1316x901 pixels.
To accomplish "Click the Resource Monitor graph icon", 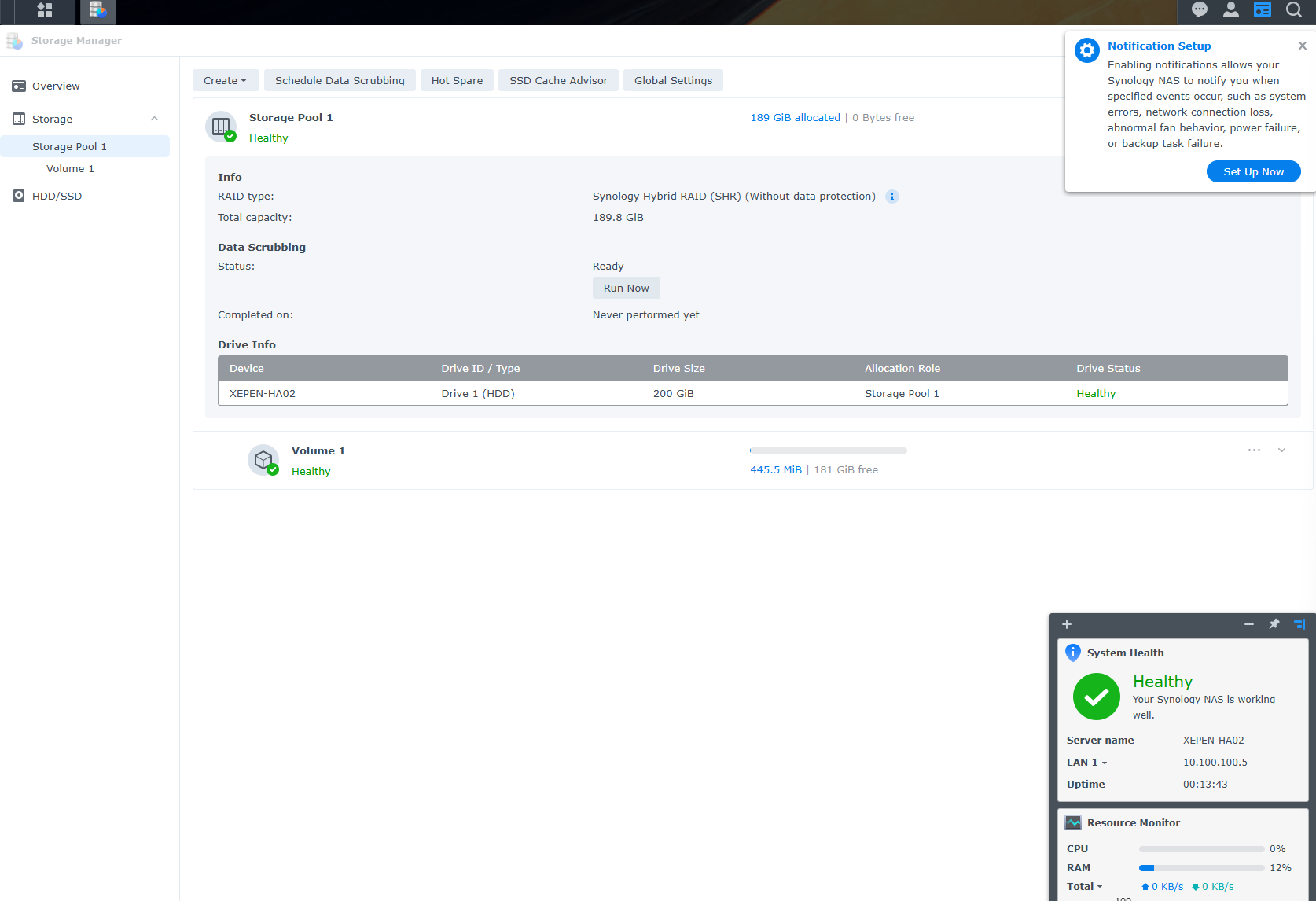I will [x=1073, y=822].
